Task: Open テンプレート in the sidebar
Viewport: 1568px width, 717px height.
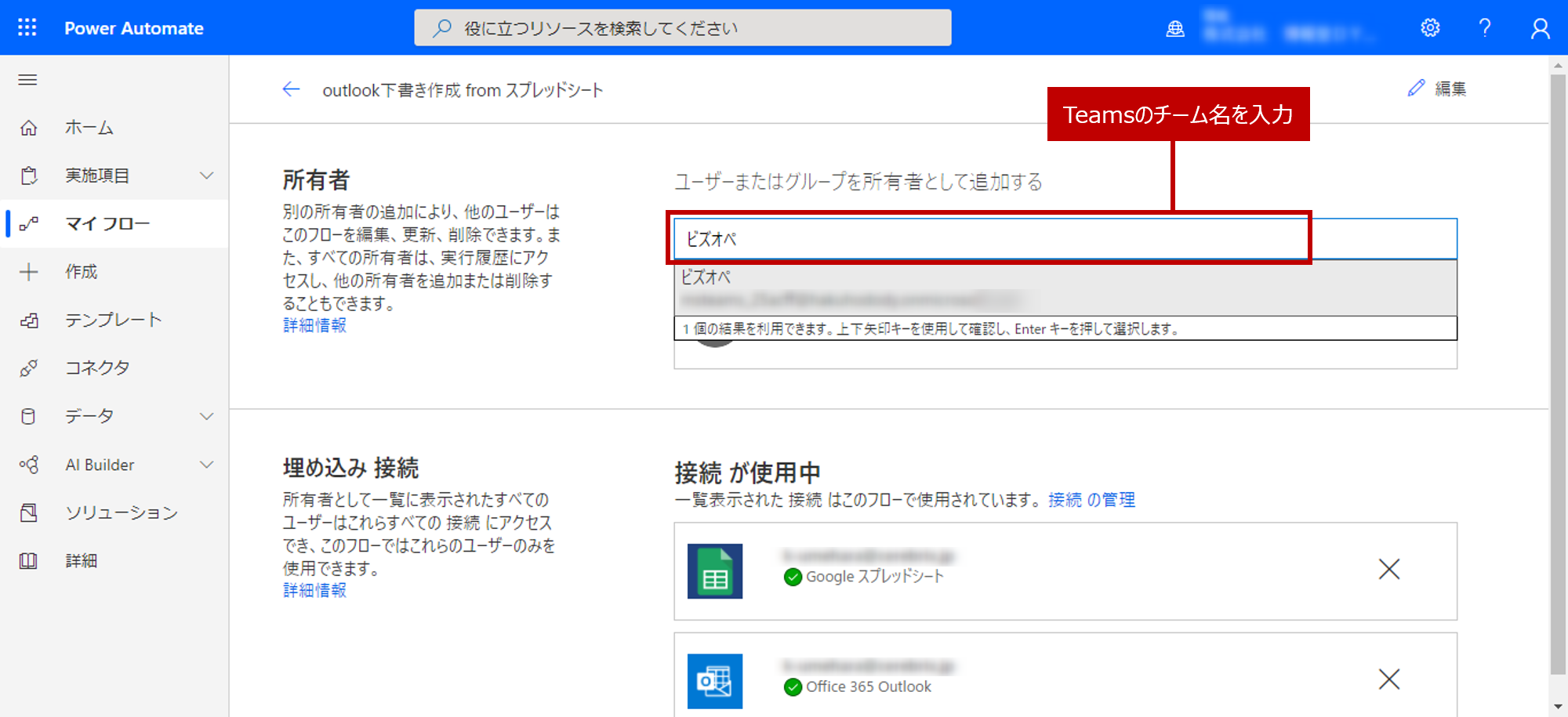Action: 114,320
